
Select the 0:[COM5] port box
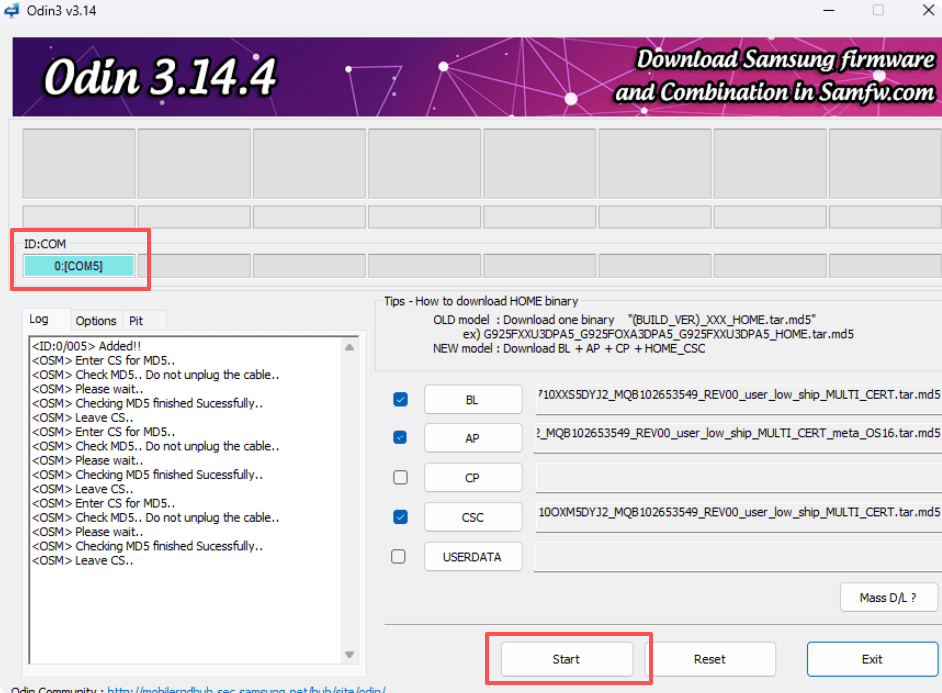[79, 266]
